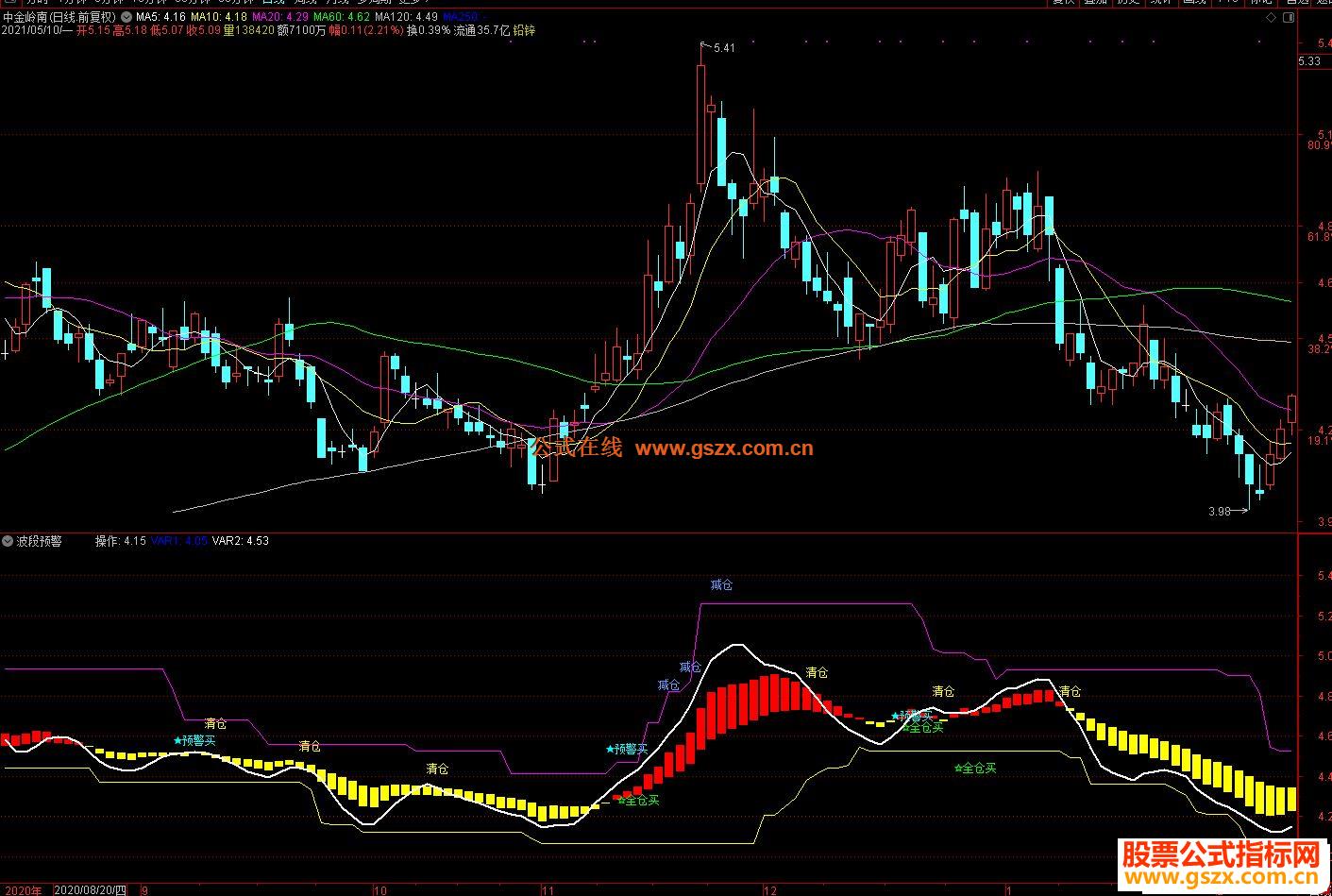Click the blue VAR1: 4.05 value
Image resolution: width=1332 pixels, height=896 pixels.
(x=178, y=541)
